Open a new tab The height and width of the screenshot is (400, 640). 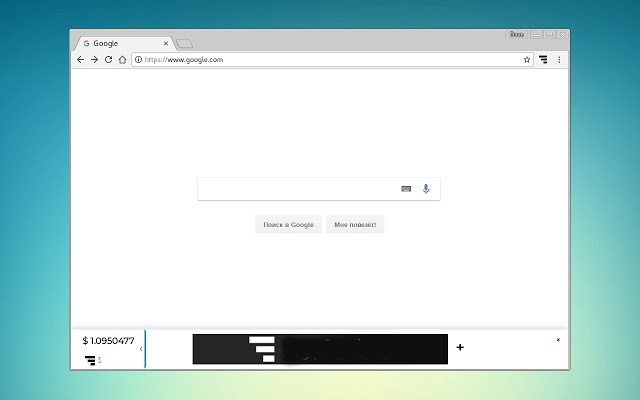(184, 43)
